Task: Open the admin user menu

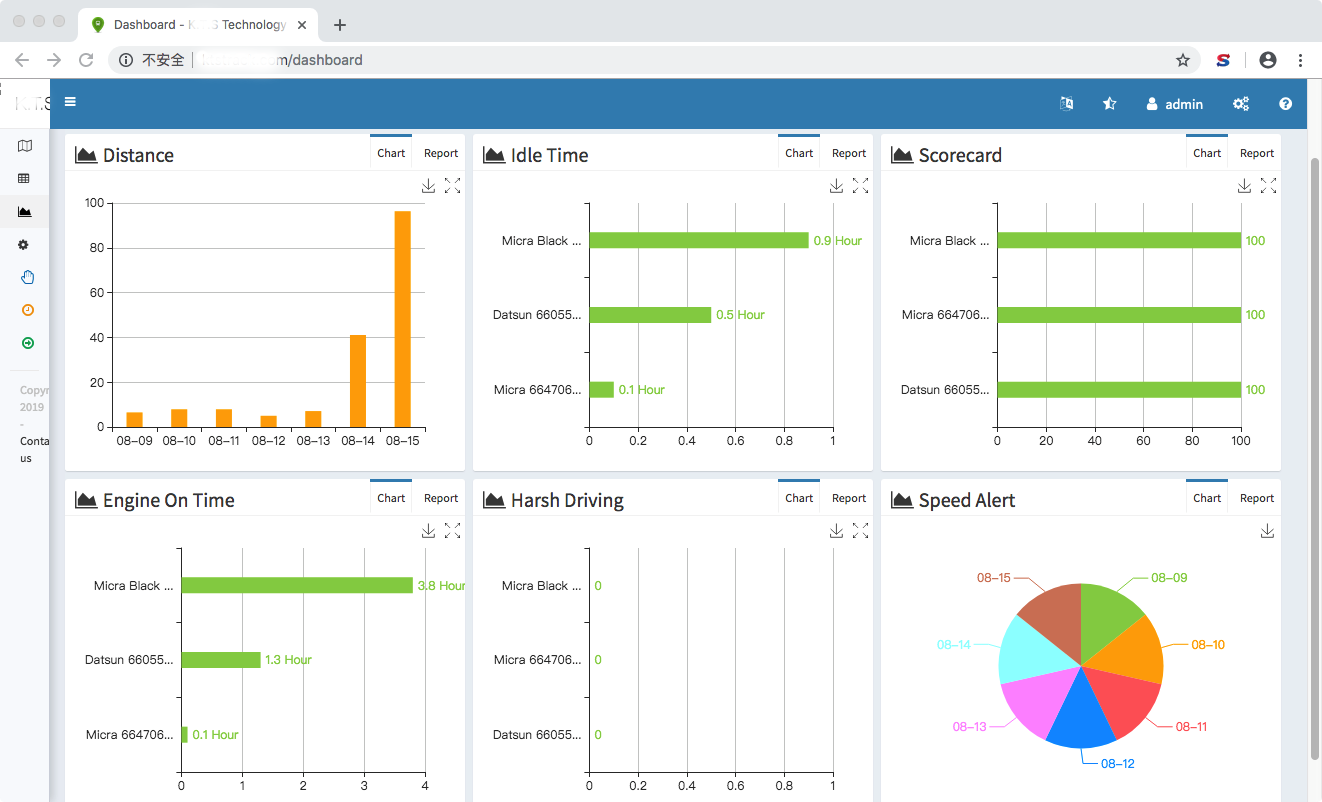Action: tap(1175, 104)
